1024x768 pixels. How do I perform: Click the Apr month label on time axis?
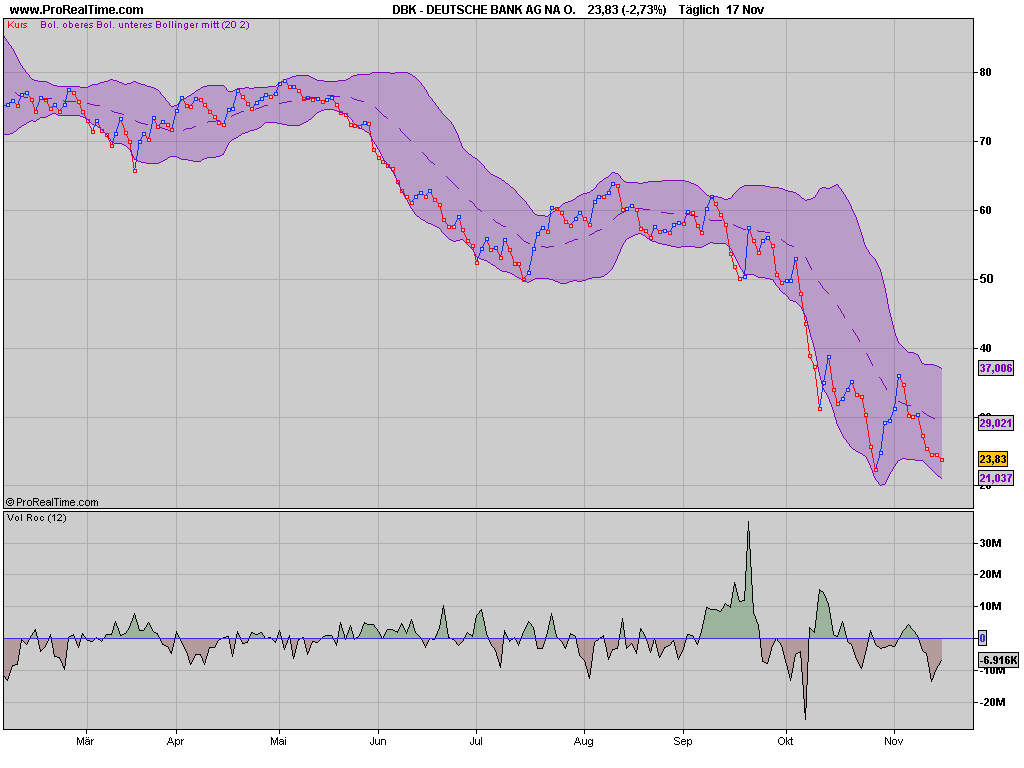[175, 741]
